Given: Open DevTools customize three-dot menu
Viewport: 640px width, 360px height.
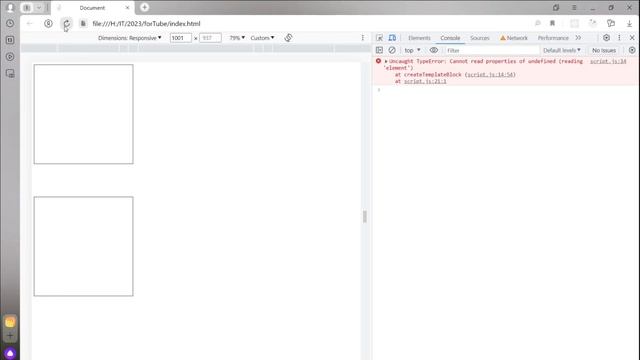Looking at the screenshot, I should pyautogui.click(x=619, y=38).
